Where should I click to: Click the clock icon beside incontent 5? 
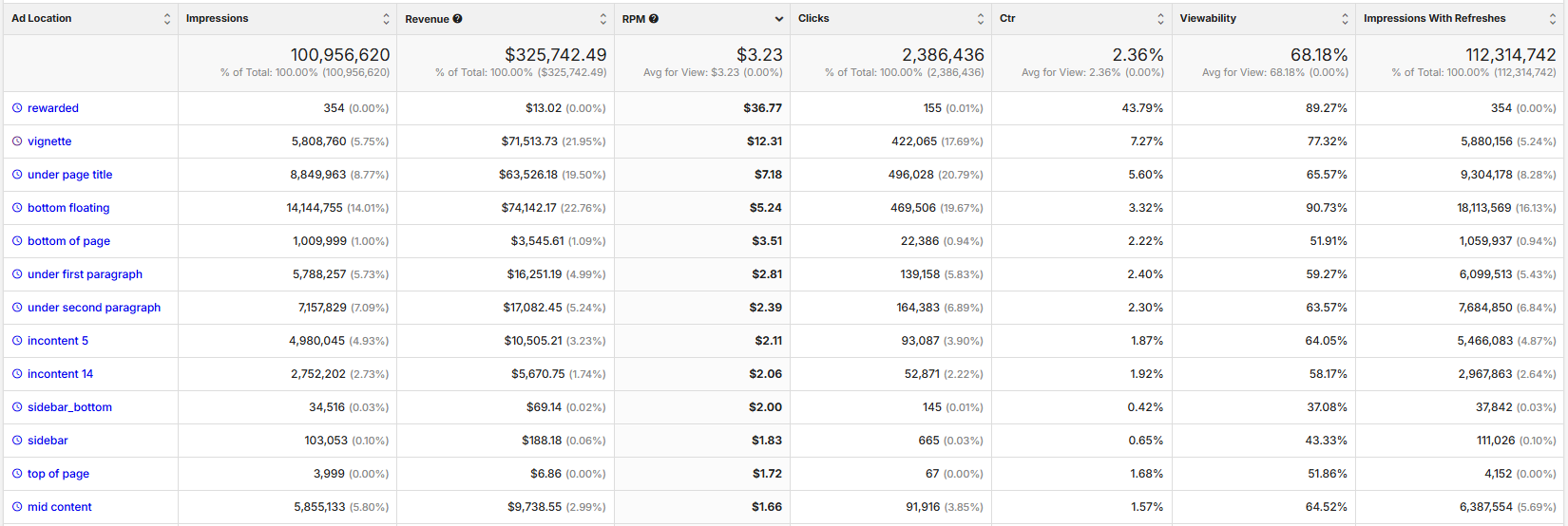pyautogui.click(x=17, y=341)
